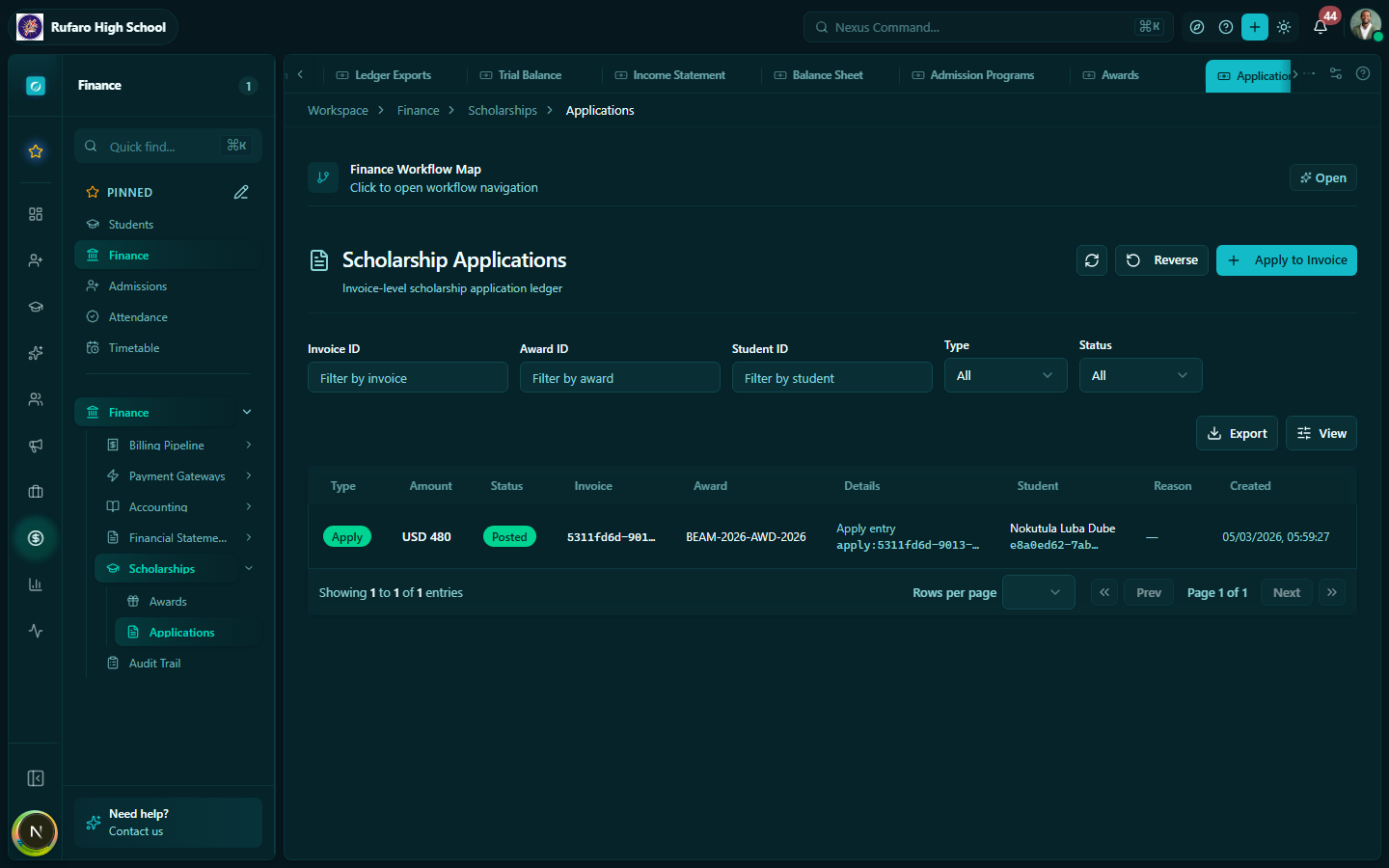Image resolution: width=1389 pixels, height=868 pixels.
Task: Switch to Balance Sheet tab
Action: point(819,75)
